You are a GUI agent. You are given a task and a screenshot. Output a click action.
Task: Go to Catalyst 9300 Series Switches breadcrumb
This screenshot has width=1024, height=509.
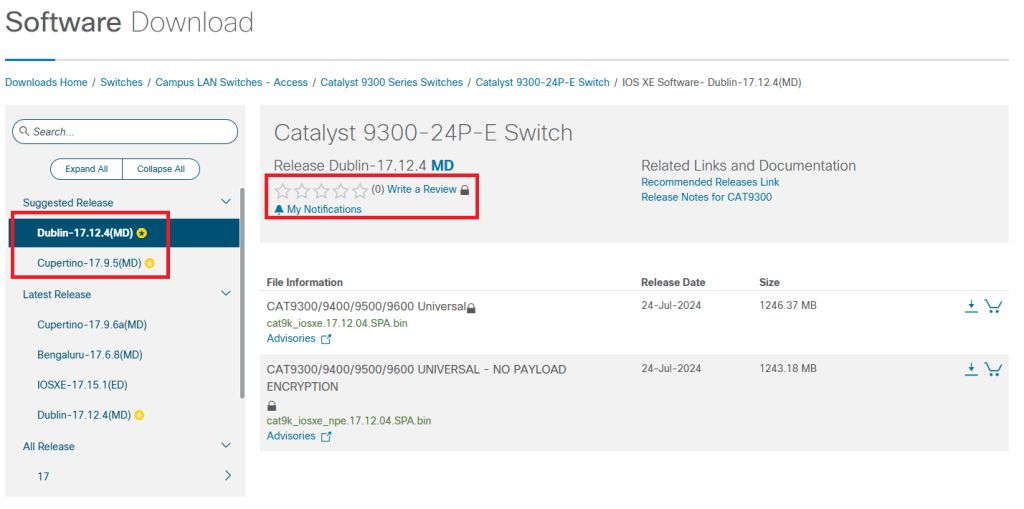[391, 83]
